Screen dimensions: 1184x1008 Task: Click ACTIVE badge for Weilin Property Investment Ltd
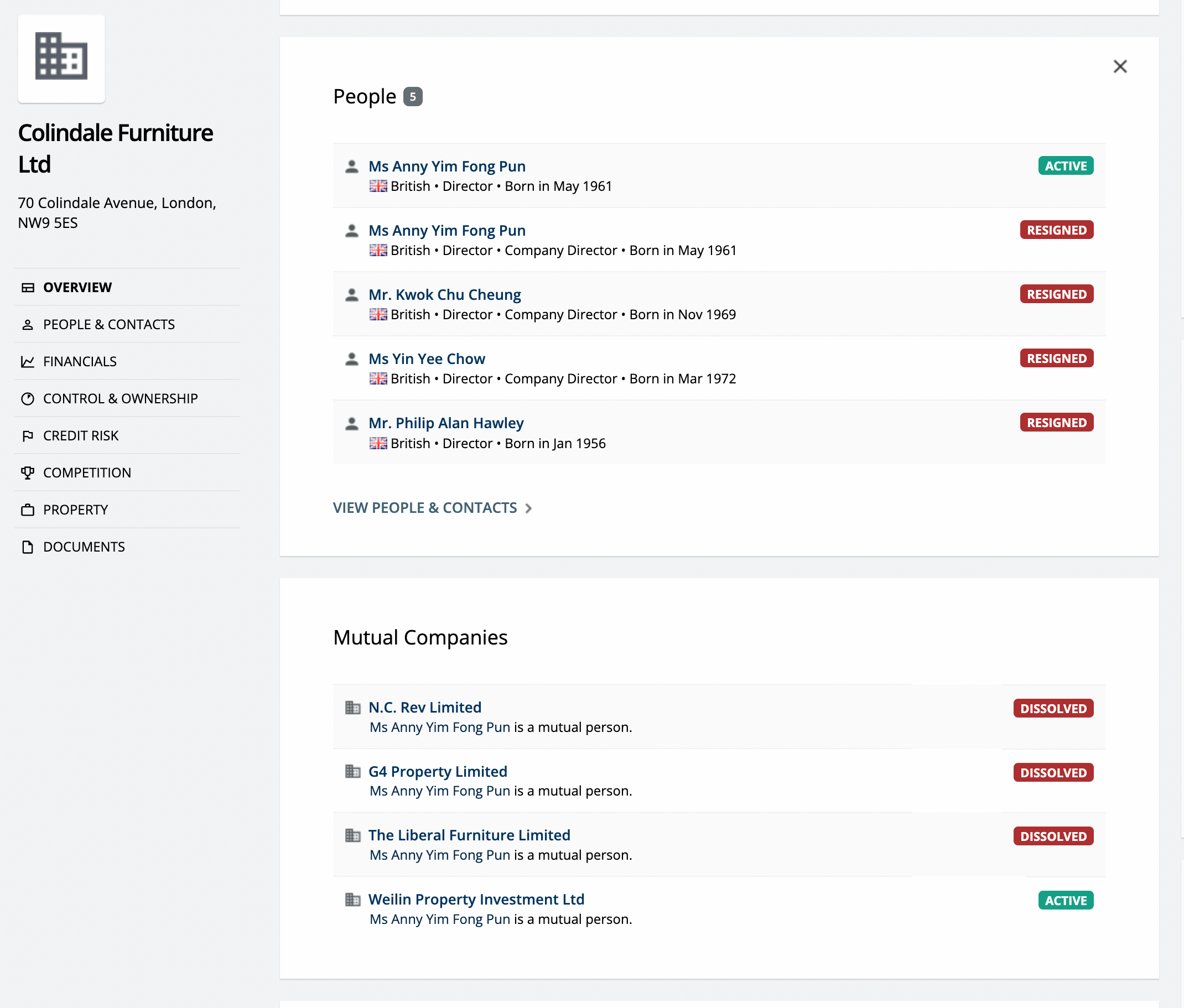coord(1066,901)
